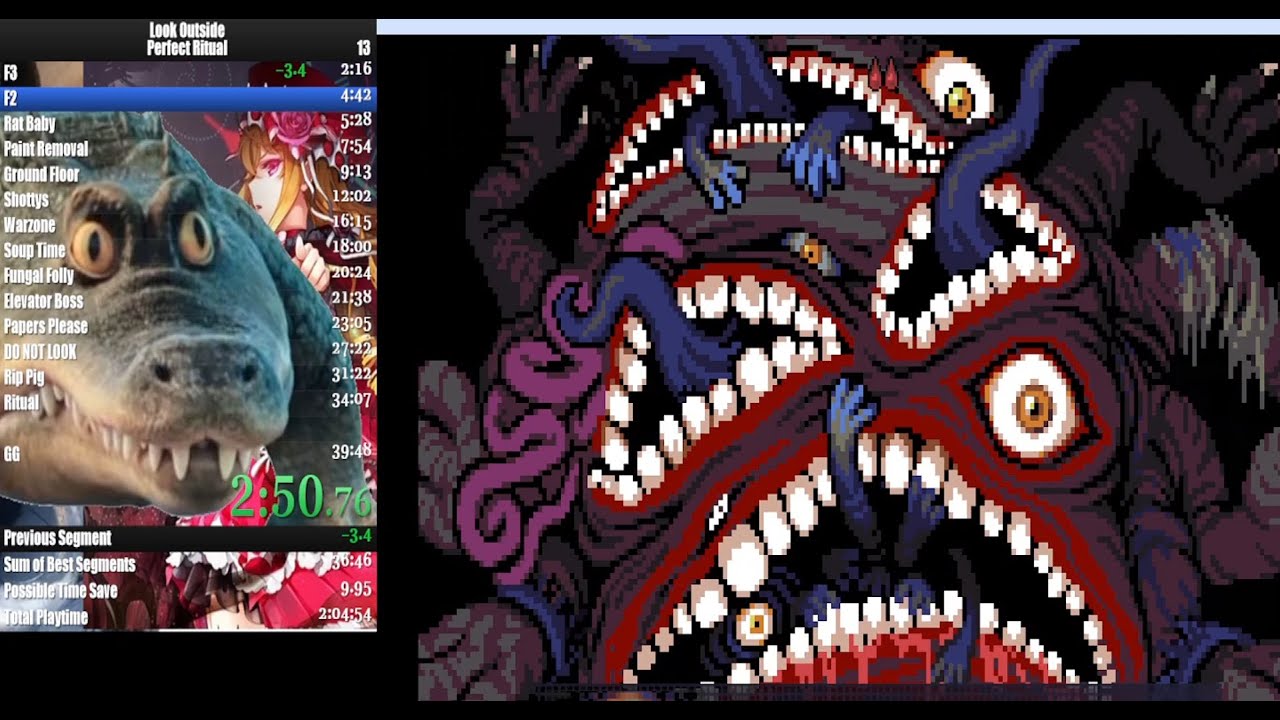1280x720 pixels.
Task: Click the Perfect Ritual category label
Action: 187,47
